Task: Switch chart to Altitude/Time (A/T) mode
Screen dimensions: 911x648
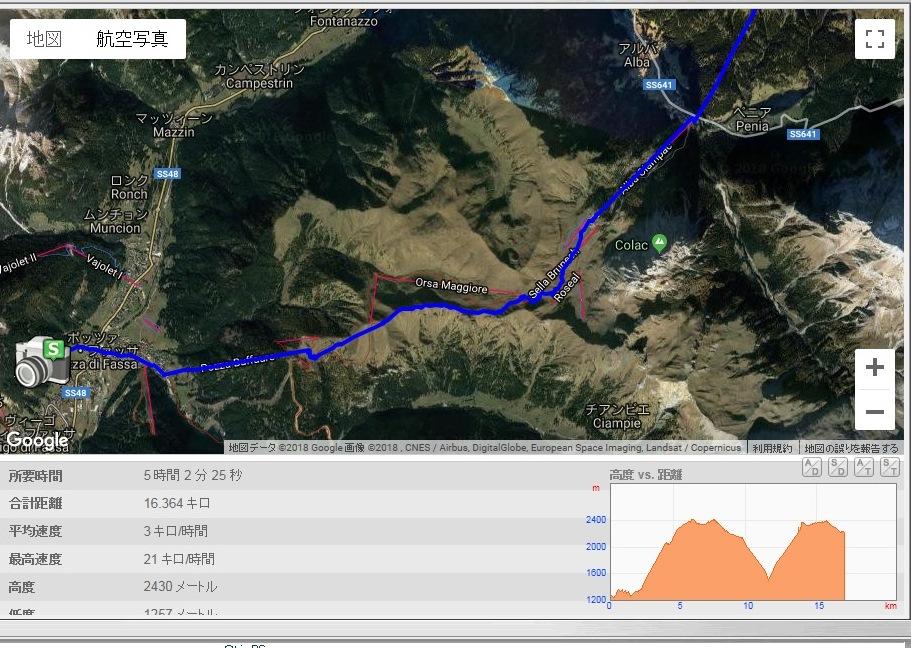Action: click(864, 467)
